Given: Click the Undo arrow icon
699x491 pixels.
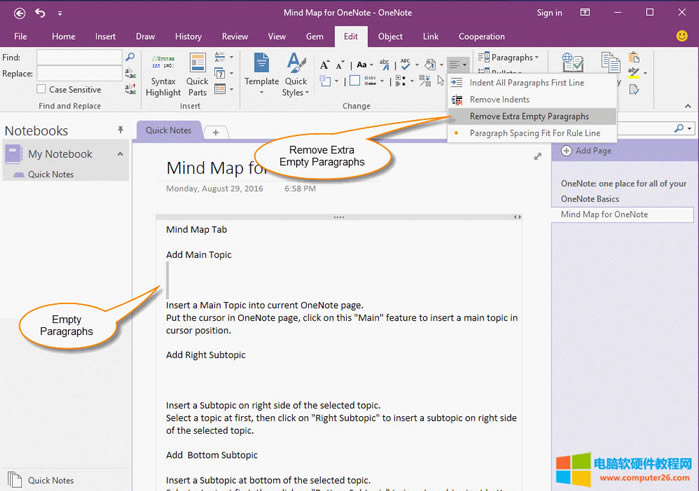Looking at the screenshot, I should (40, 13).
